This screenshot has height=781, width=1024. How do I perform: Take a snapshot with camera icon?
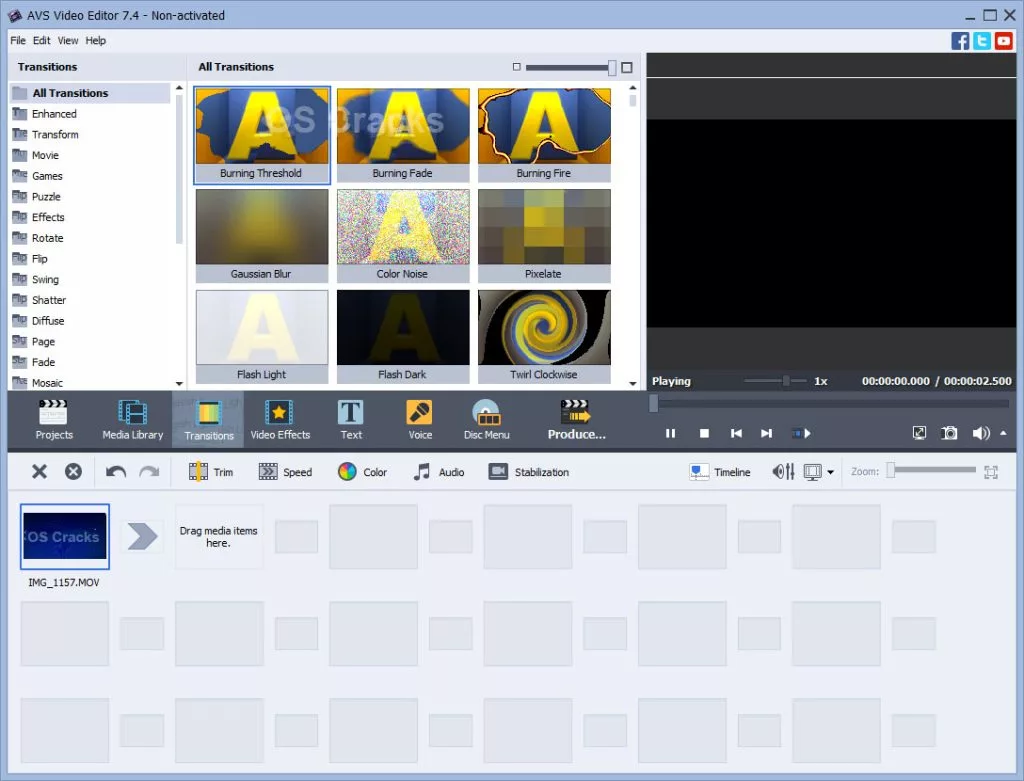pos(949,433)
